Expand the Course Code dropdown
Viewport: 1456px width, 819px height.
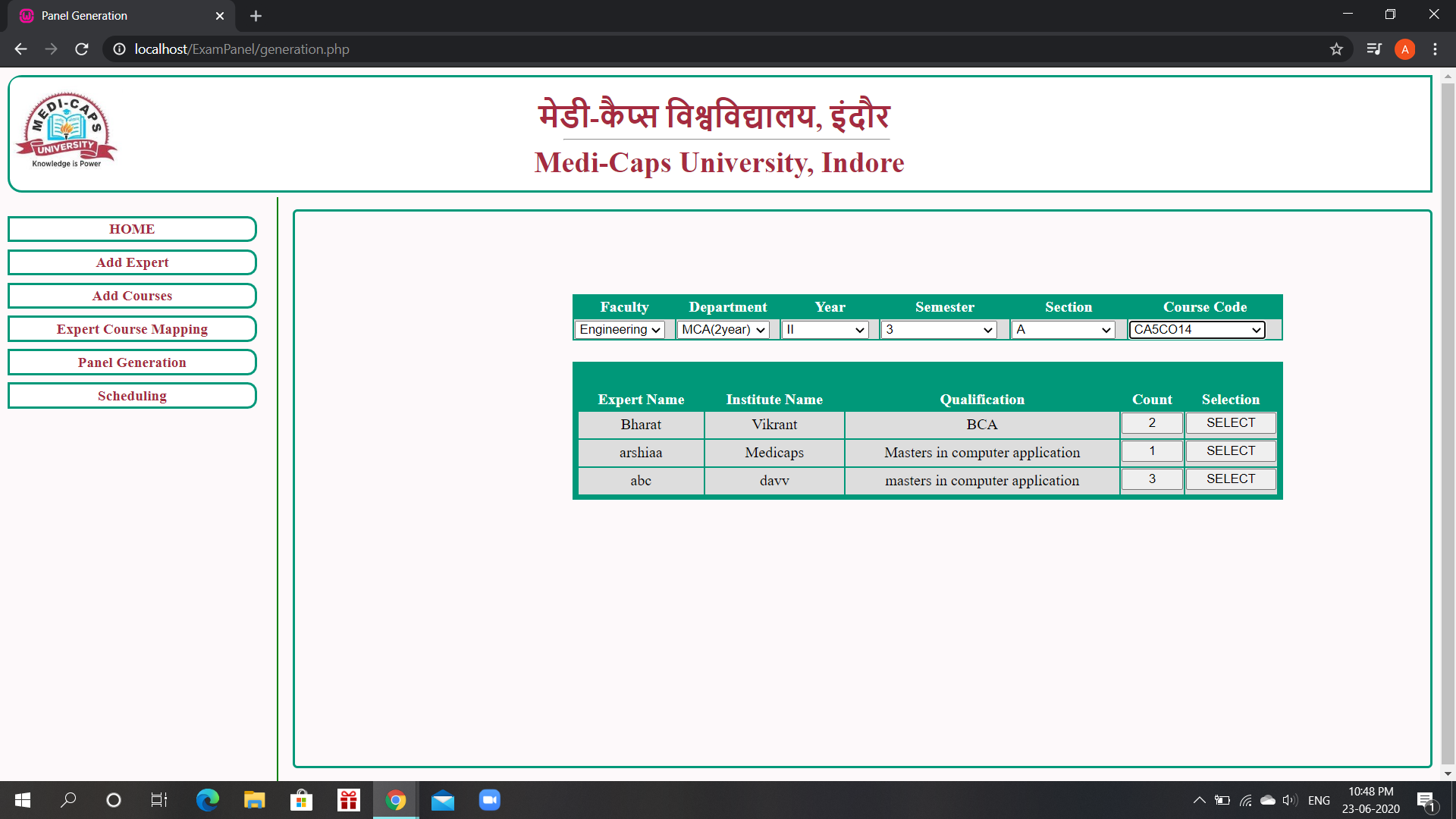coord(1197,330)
